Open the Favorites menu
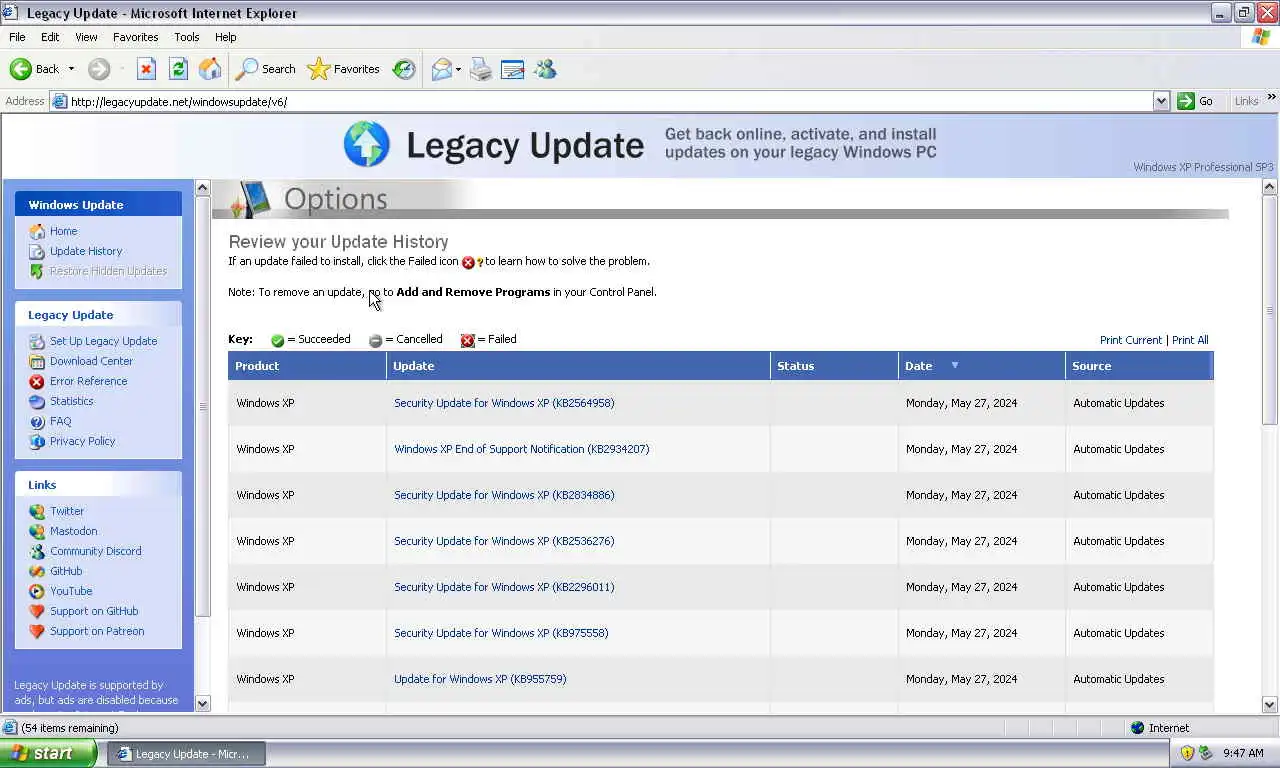 pos(135,37)
